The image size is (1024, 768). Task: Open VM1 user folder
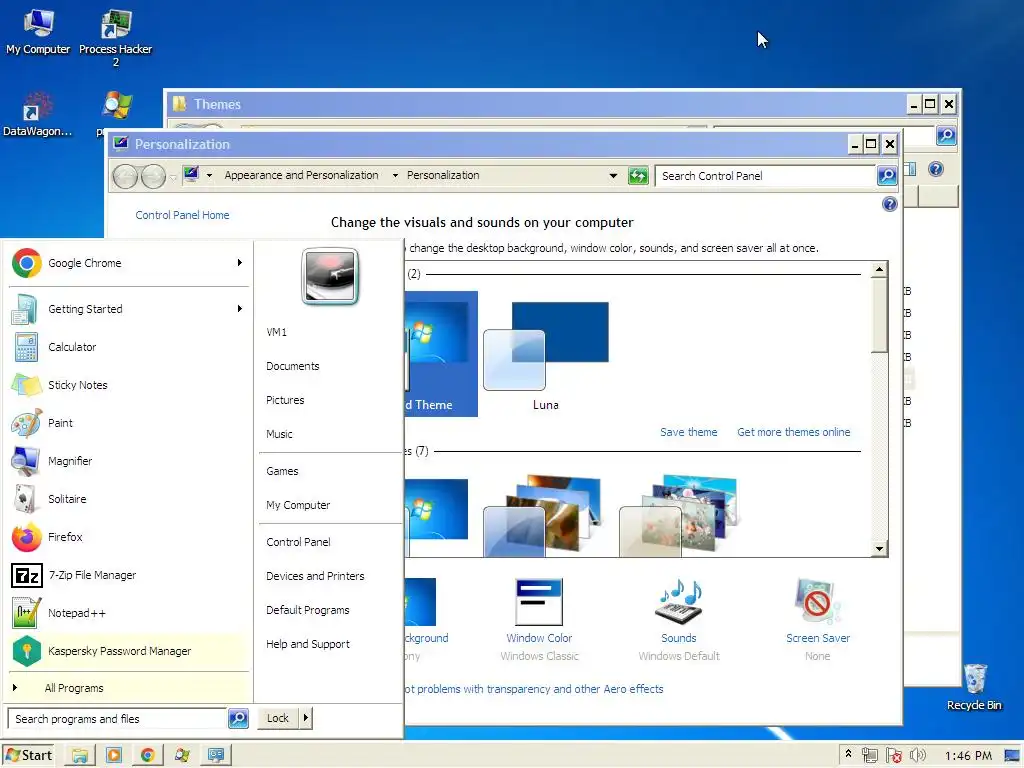pos(276,332)
